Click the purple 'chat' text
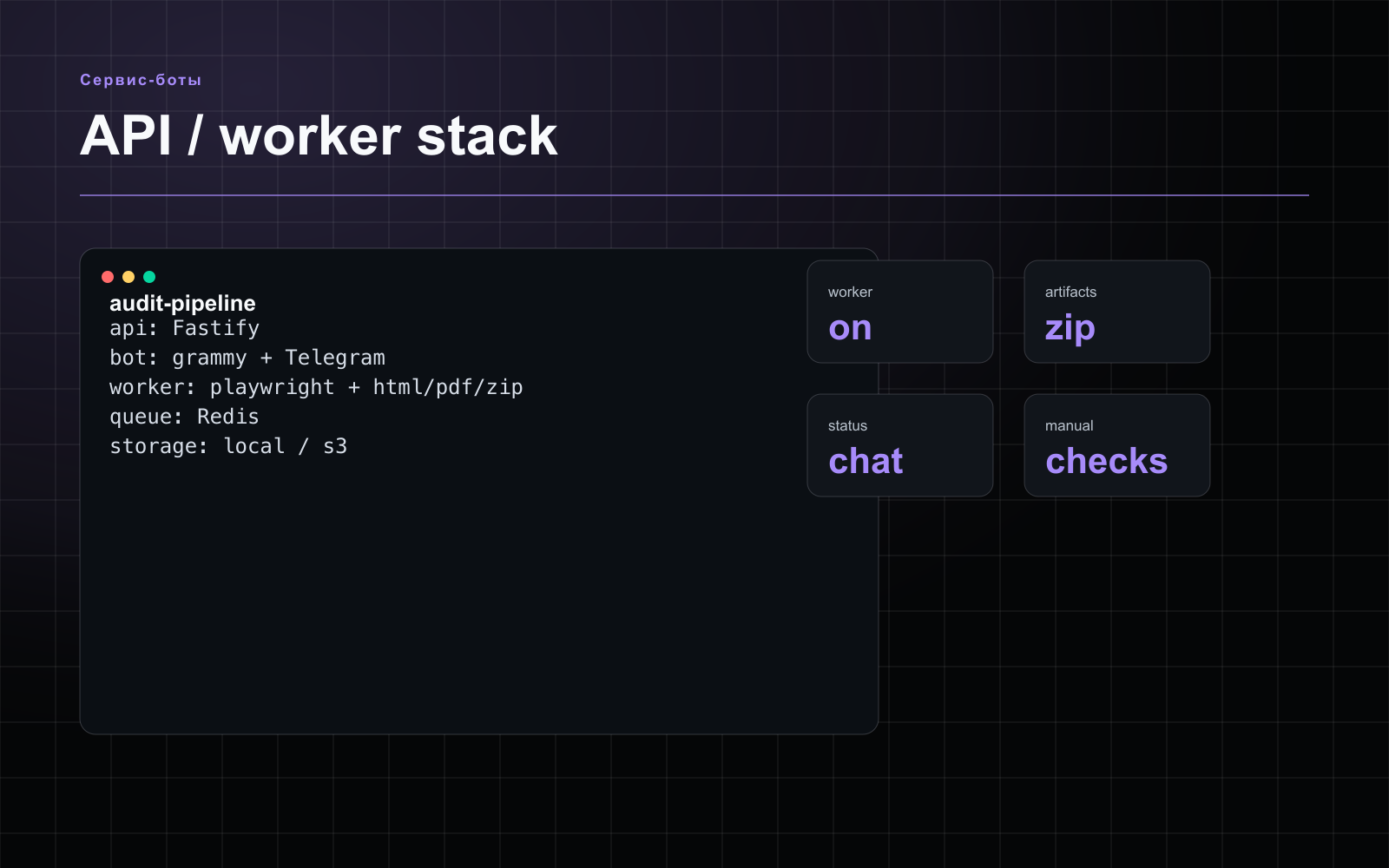The height and width of the screenshot is (868, 1389). click(x=866, y=461)
